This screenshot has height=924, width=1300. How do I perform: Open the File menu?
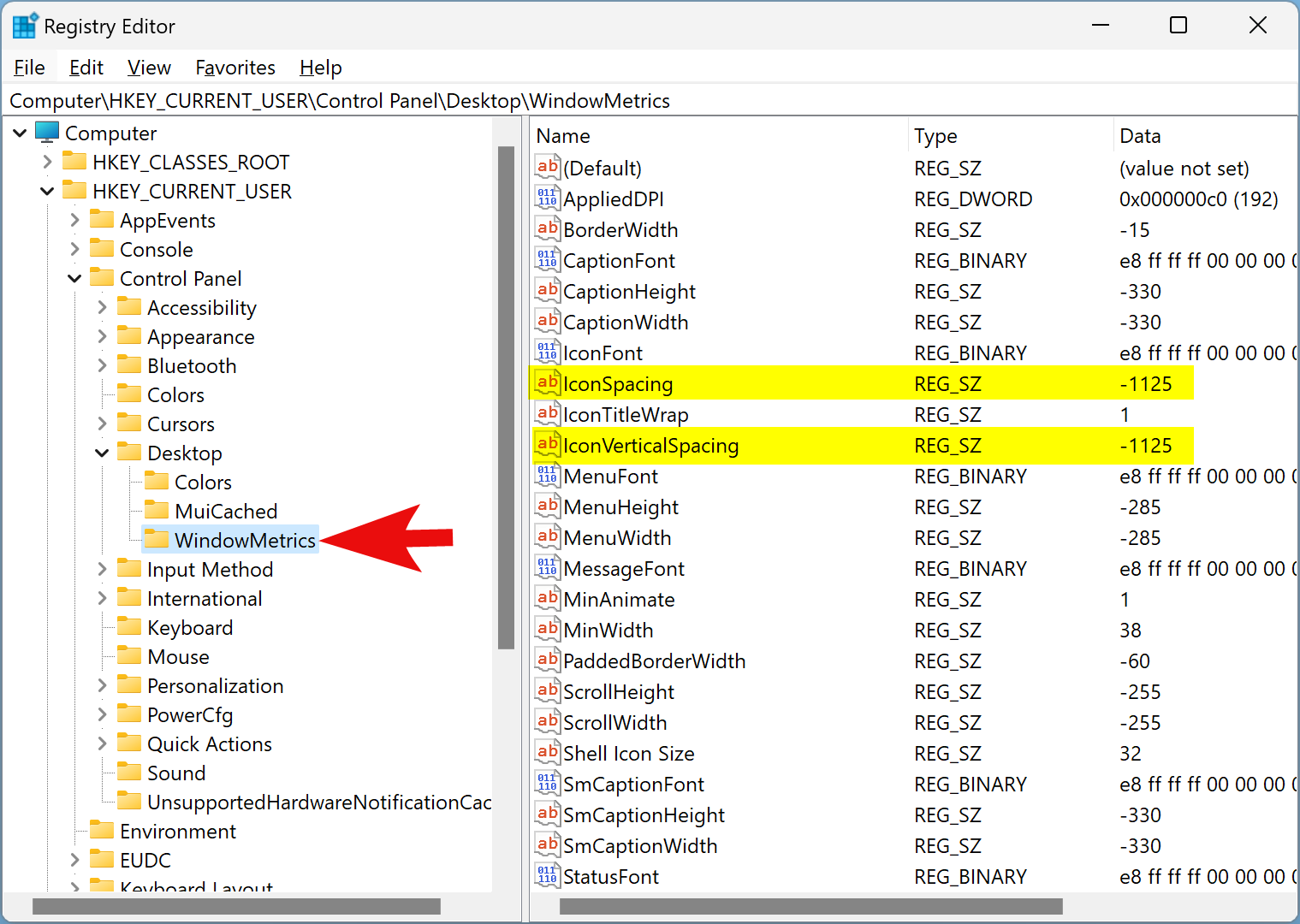[x=29, y=68]
